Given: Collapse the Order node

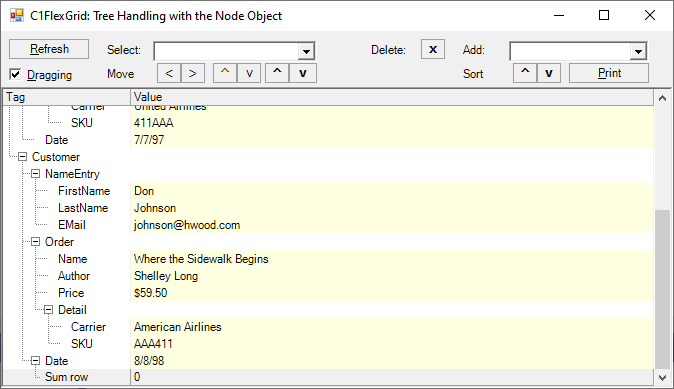Looking at the screenshot, I should (36, 242).
